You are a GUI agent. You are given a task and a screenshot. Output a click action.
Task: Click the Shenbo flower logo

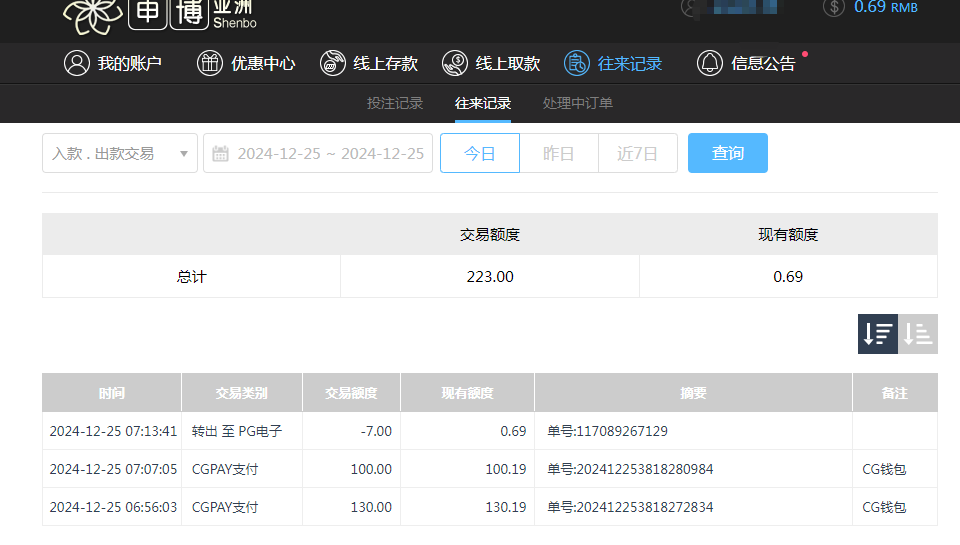(x=93, y=12)
